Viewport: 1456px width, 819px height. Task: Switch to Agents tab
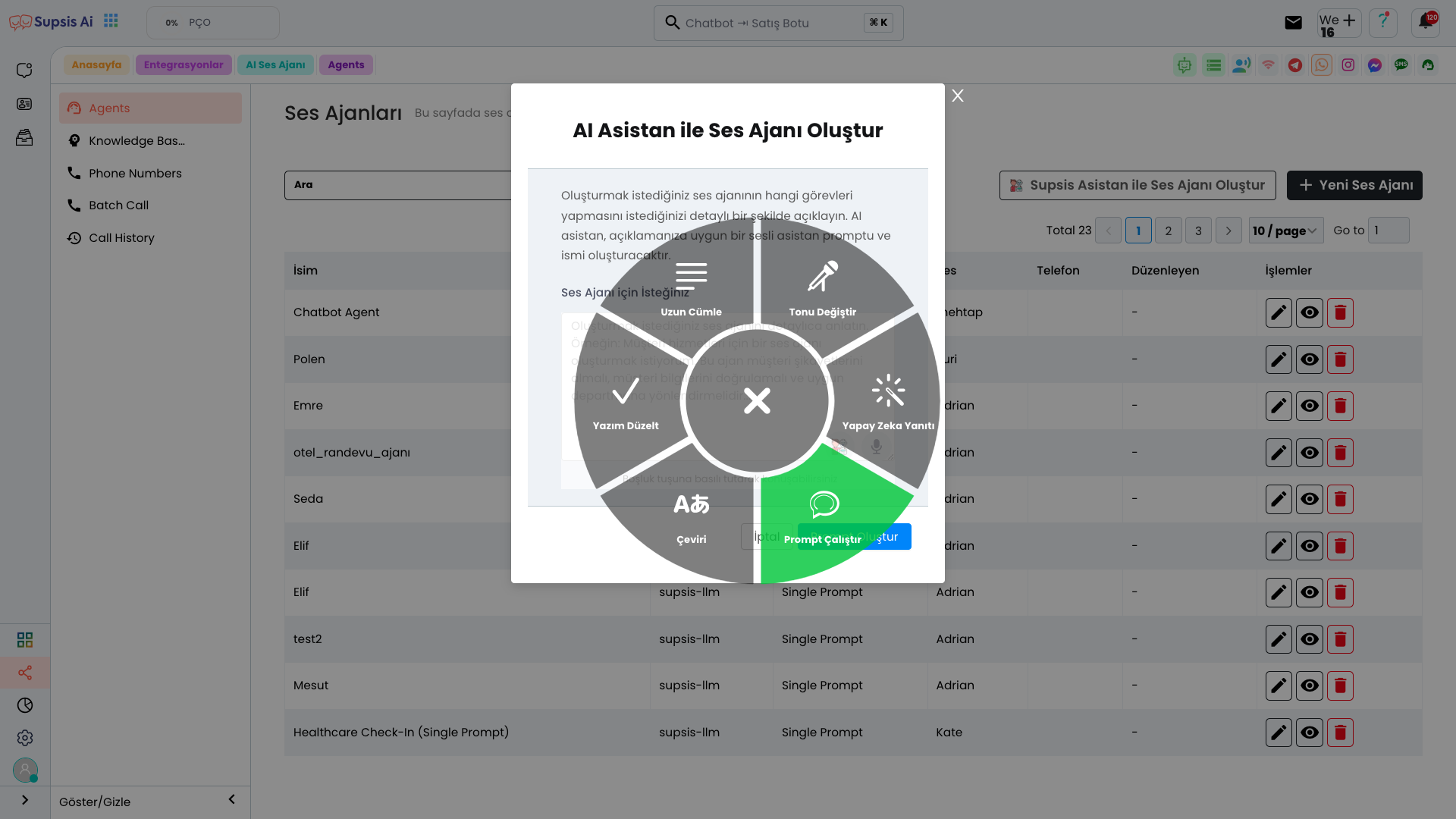tap(346, 65)
